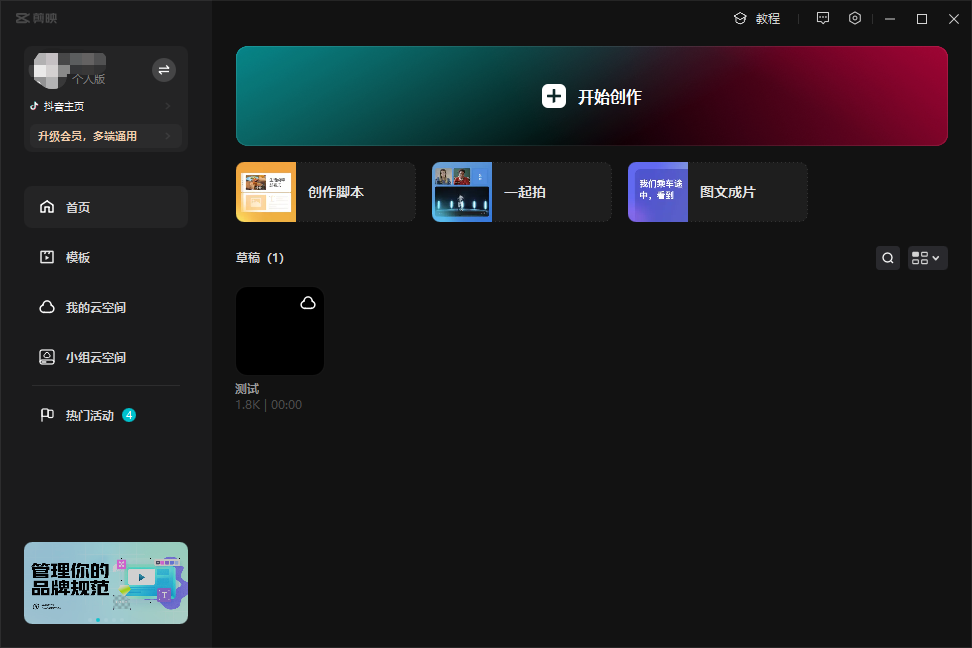Click the 剪映 logo in title bar

click(37, 18)
